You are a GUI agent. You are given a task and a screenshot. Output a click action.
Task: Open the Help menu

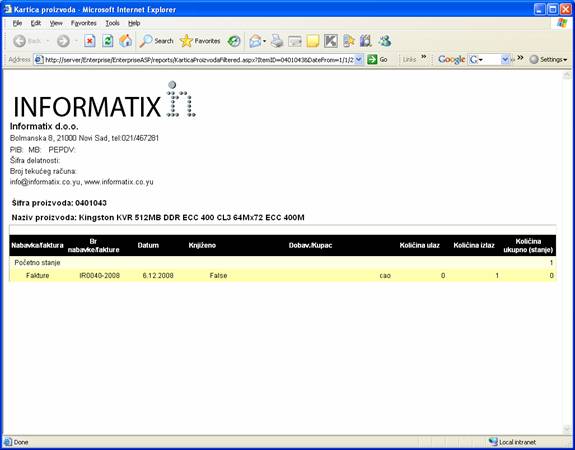(x=134, y=23)
